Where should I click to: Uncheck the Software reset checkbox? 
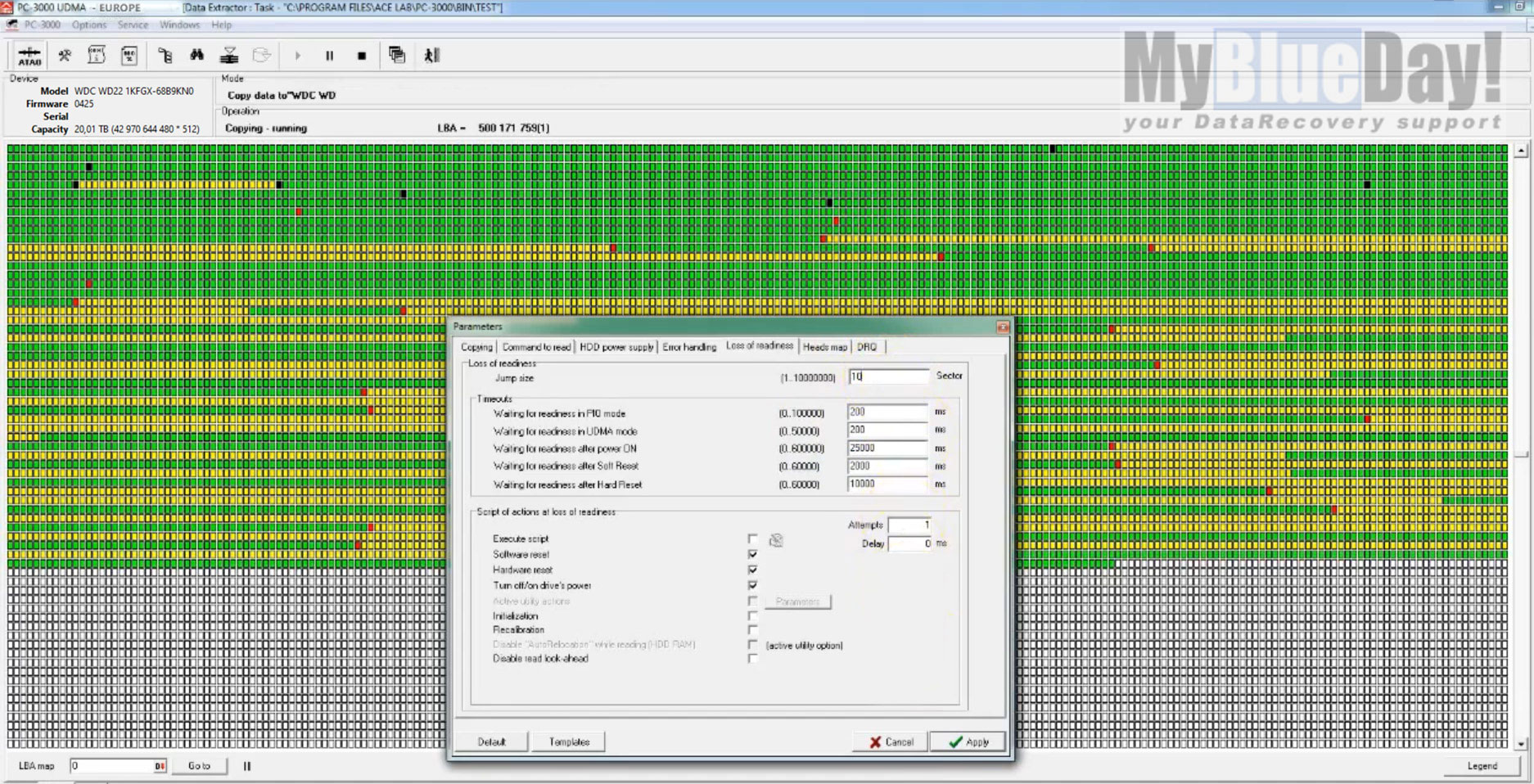coord(752,554)
